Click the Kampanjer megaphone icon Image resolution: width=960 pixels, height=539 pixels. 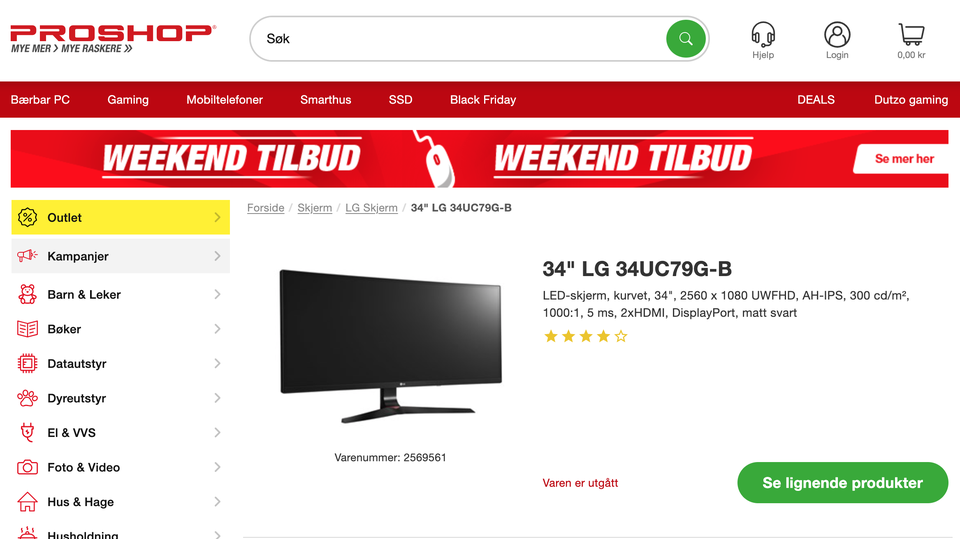point(27,256)
